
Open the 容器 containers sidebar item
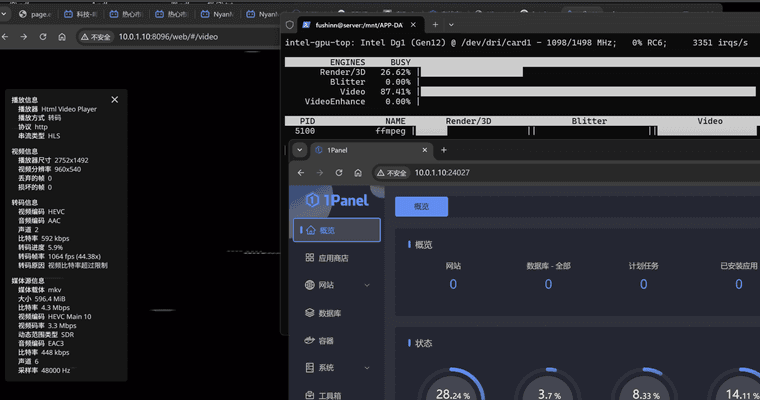325,341
